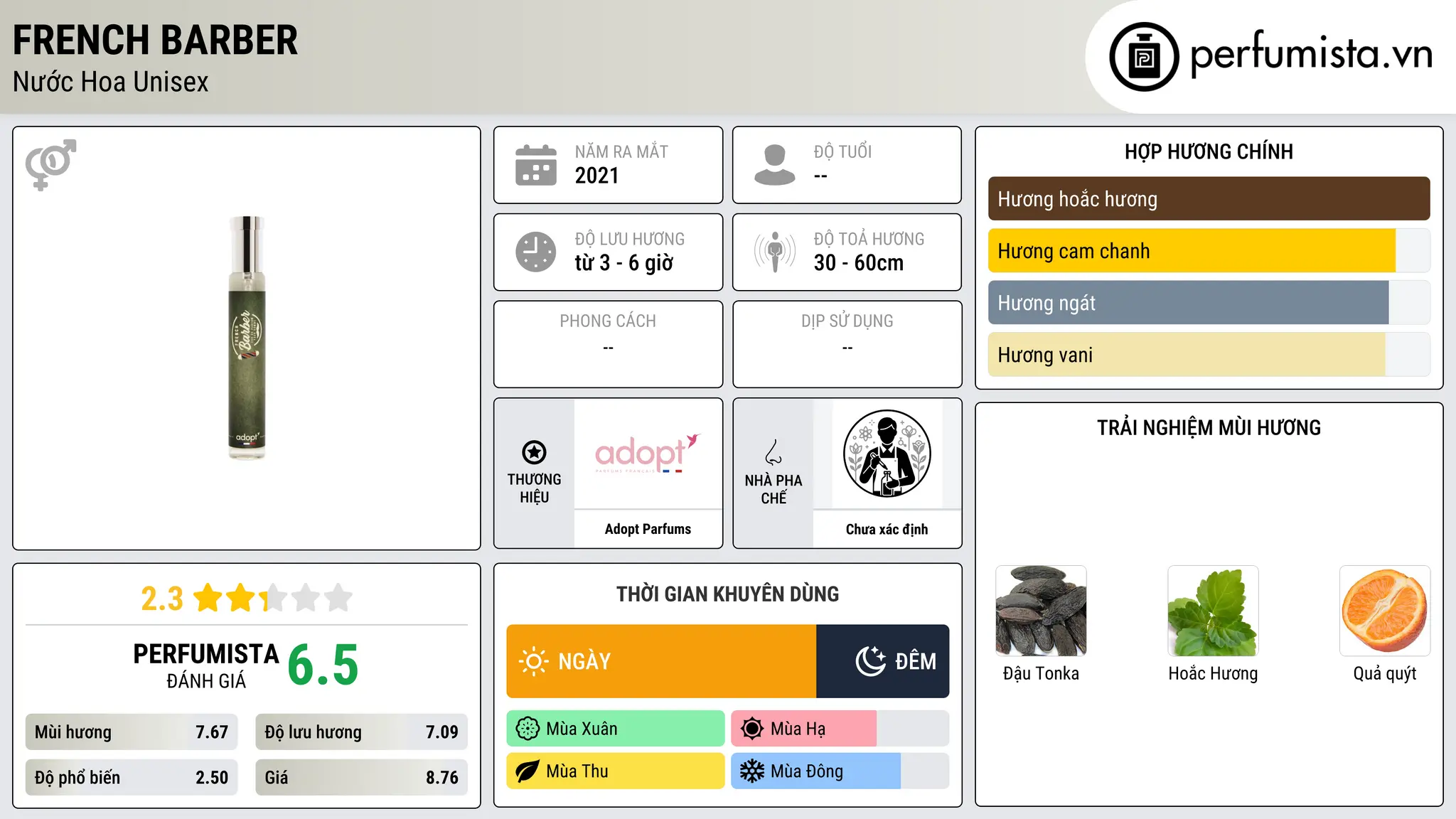Click the Chưa xác định perfumer label

887,529
